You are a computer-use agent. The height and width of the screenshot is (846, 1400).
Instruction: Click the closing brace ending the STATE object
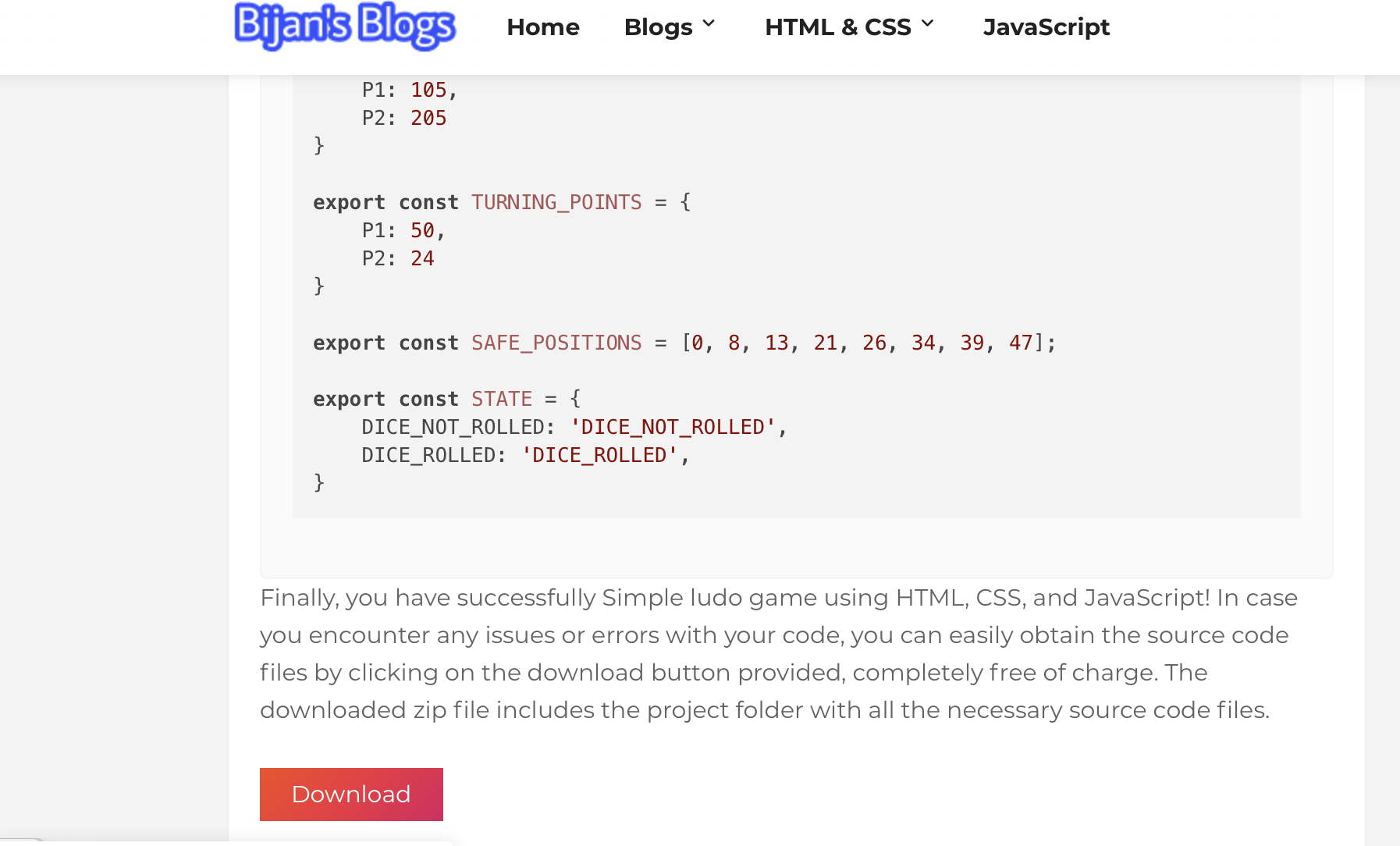pos(318,483)
